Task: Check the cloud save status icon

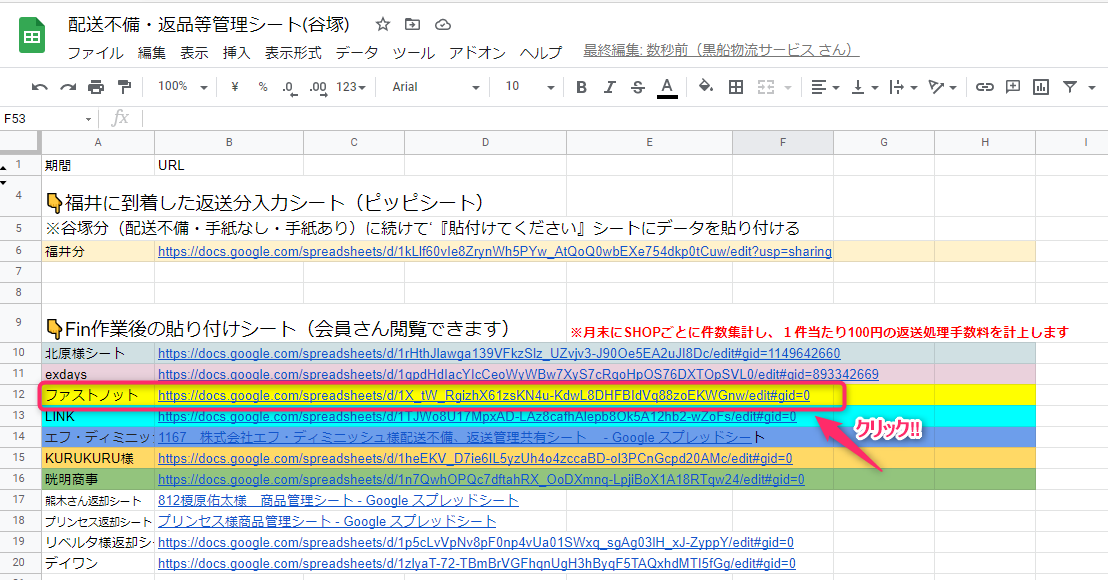Action: (443, 25)
